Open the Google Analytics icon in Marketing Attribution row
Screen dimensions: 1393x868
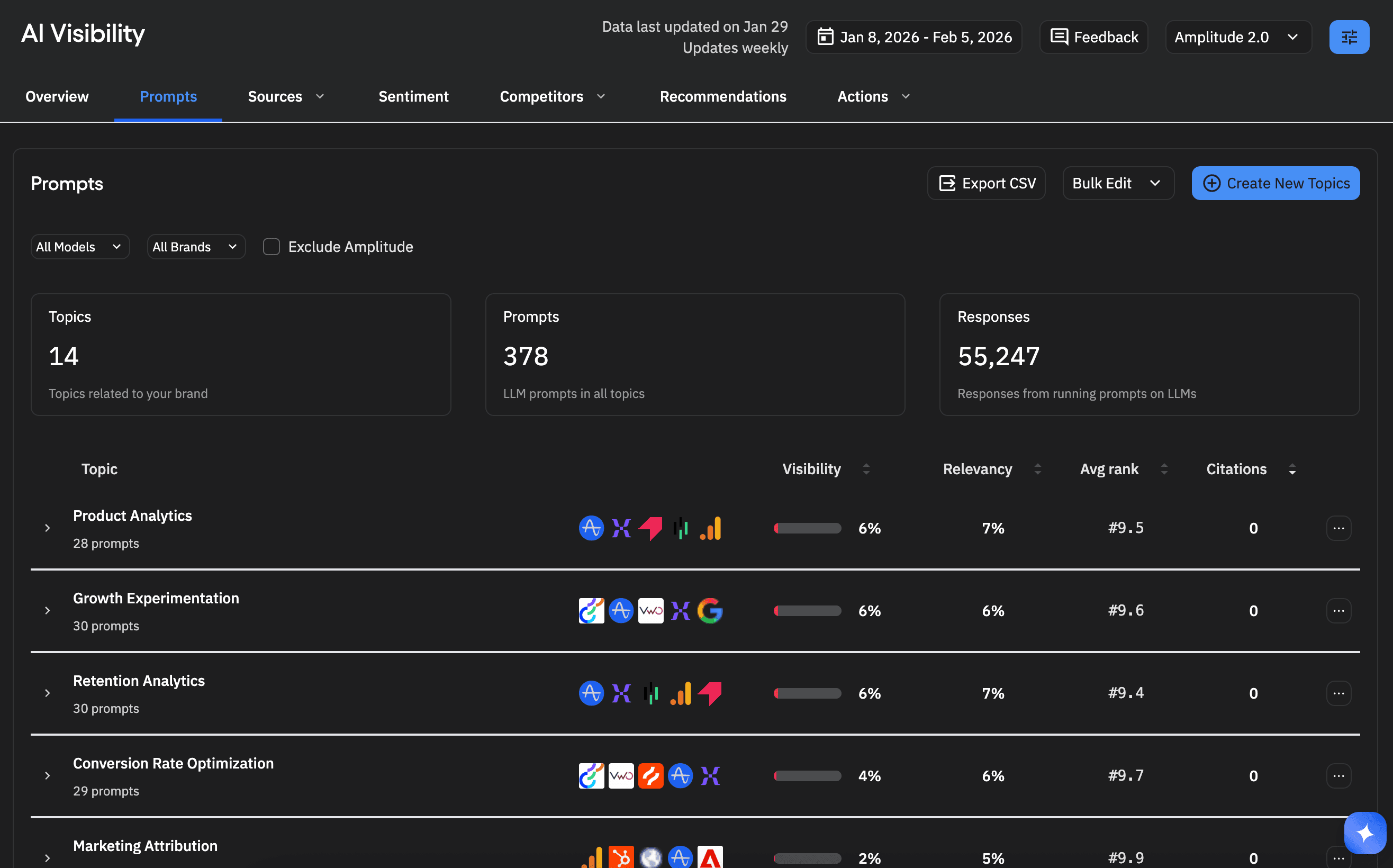[x=592, y=857]
